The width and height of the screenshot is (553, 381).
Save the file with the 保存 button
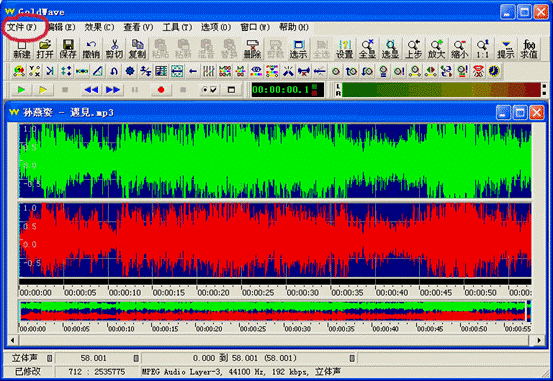pos(68,49)
